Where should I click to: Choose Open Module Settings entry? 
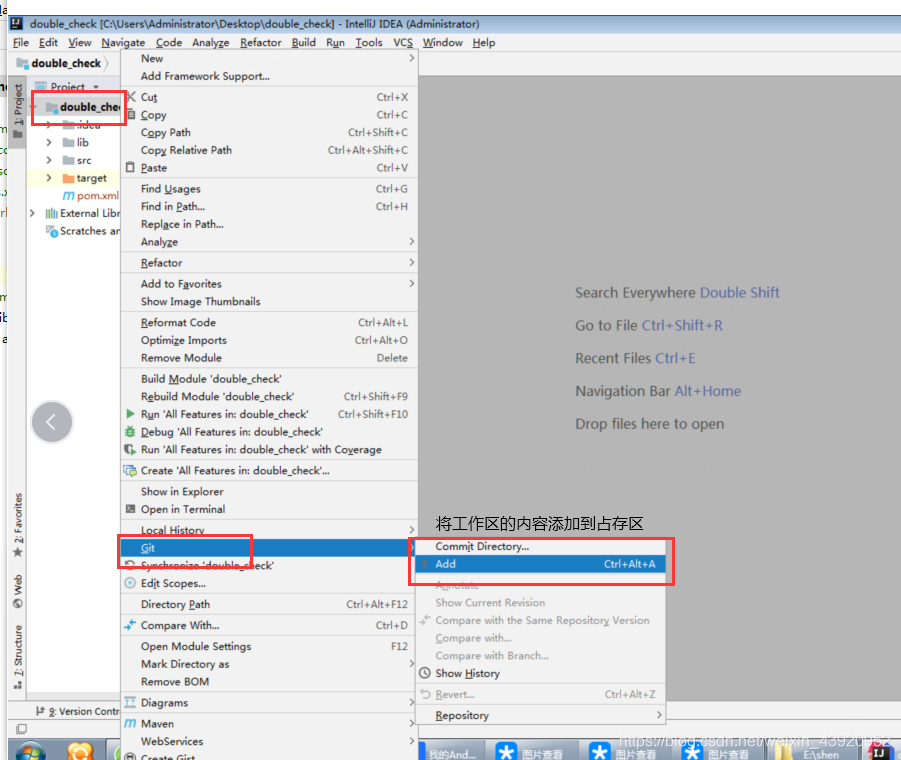tap(269, 646)
